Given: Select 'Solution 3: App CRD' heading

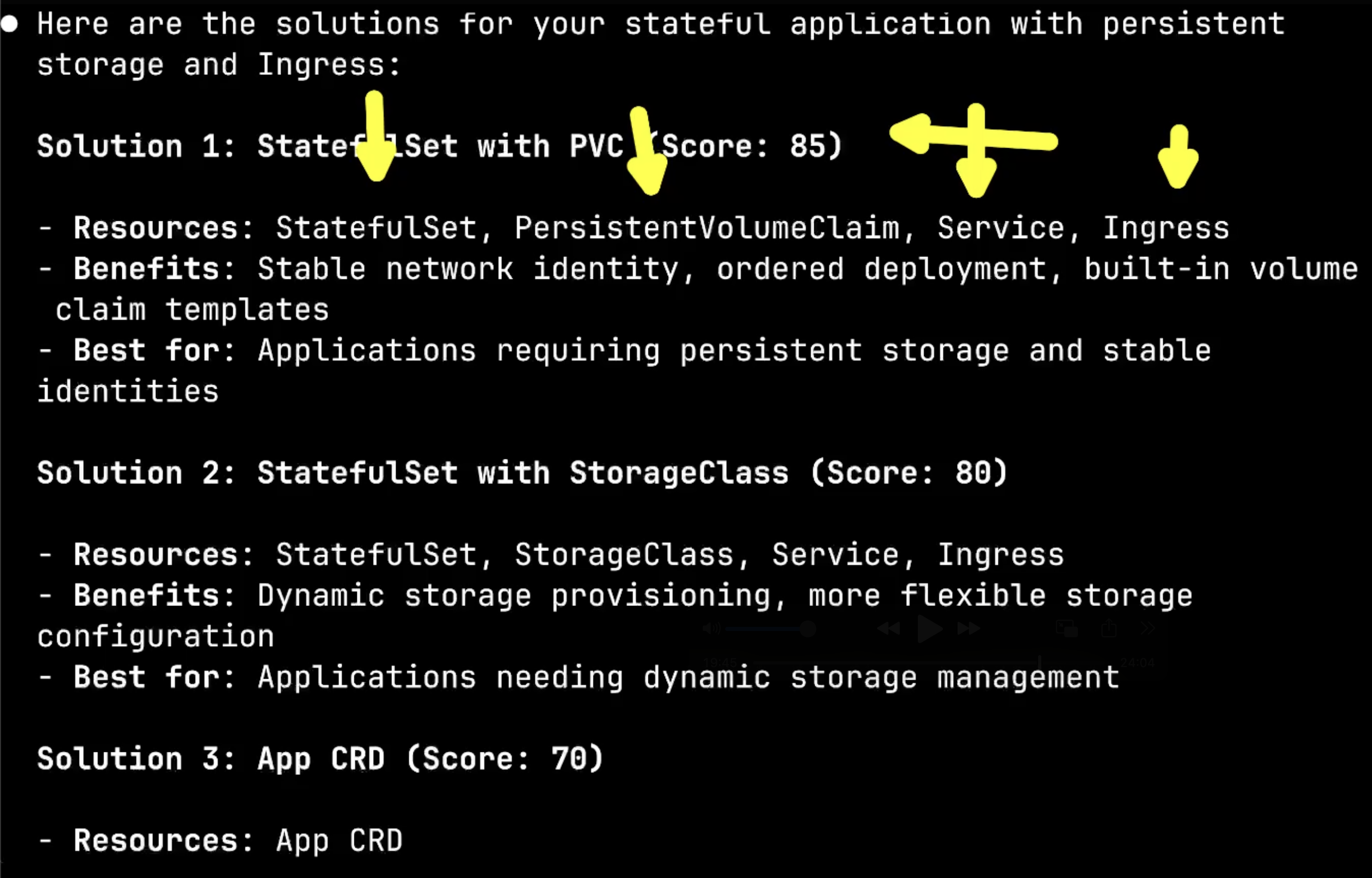Looking at the screenshot, I should pos(211,759).
